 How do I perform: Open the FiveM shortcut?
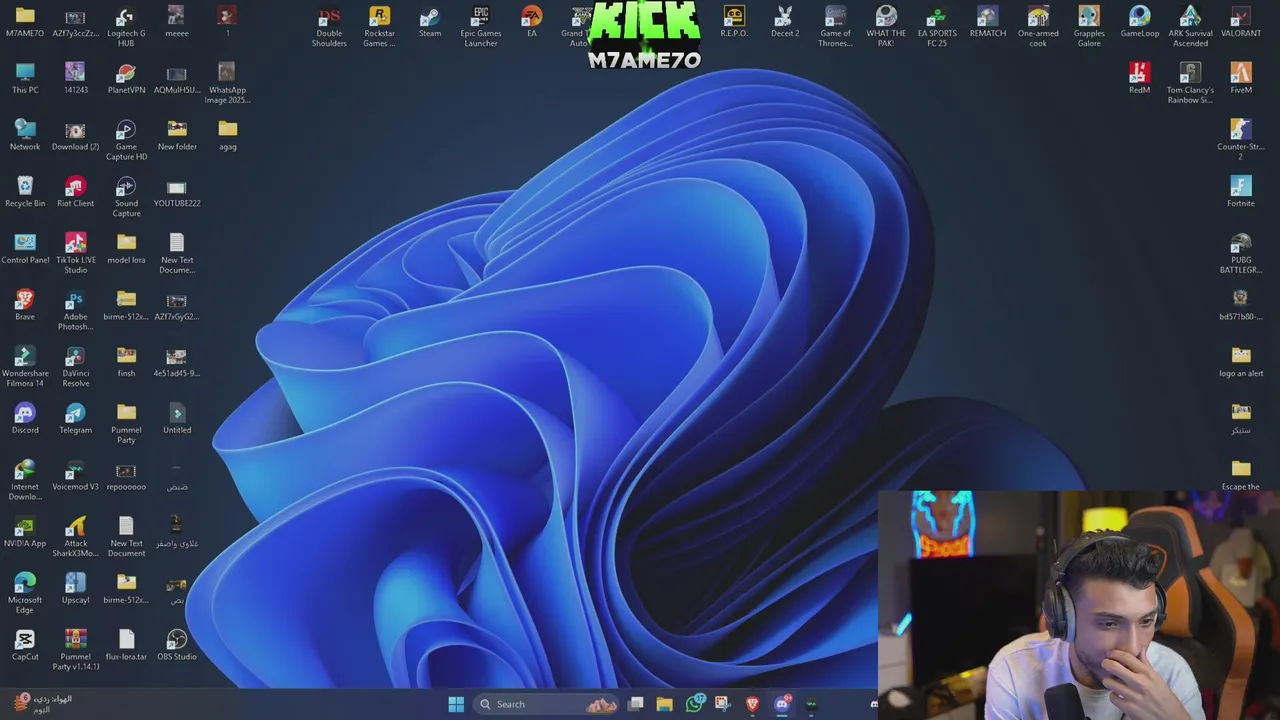1241,79
